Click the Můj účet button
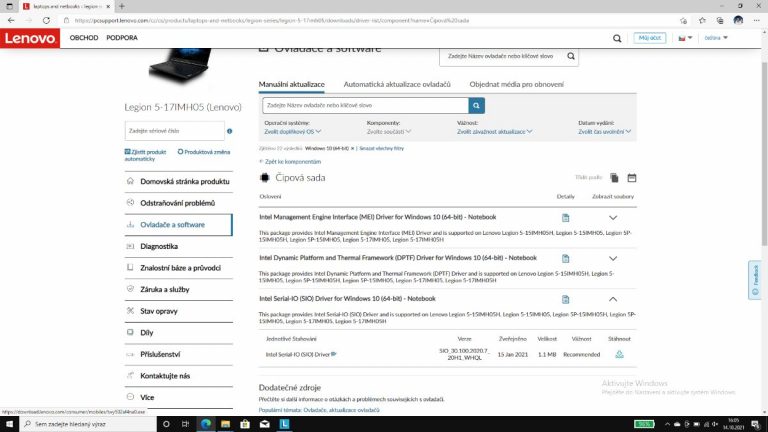This screenshot has height=432, width=768. click(x=649, y=38)
